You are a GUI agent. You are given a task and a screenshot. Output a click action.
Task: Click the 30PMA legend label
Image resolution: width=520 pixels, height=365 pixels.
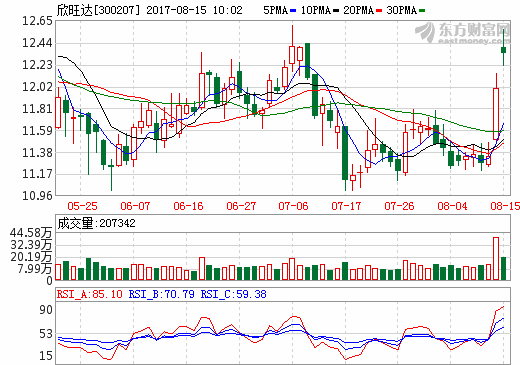click(402, 10)
